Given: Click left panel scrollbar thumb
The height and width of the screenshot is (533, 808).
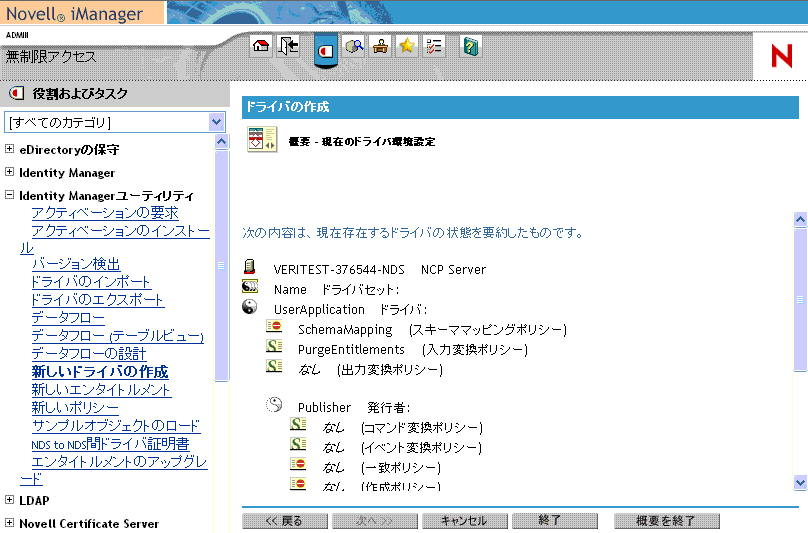Looking at the screenshot, I should [x=221, y=265].
